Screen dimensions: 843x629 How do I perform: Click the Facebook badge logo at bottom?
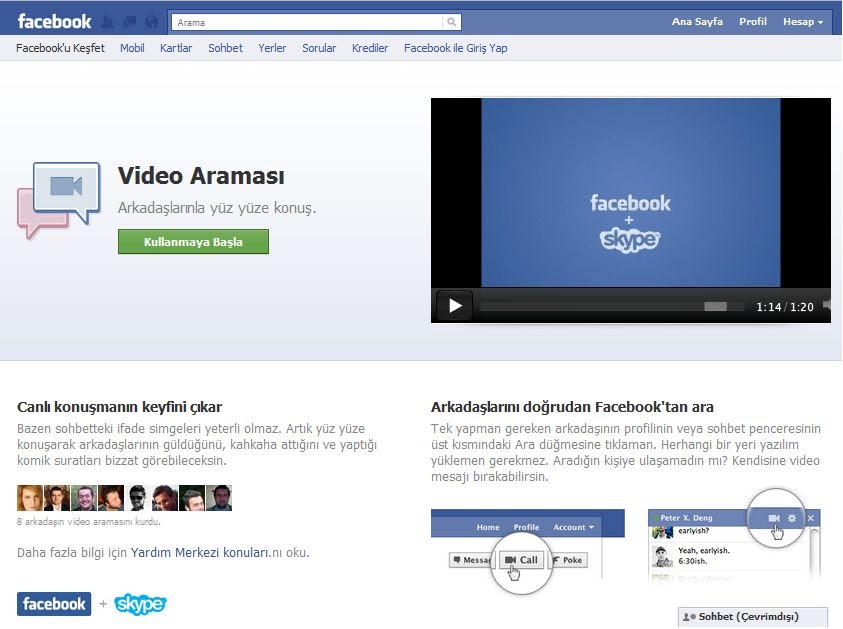[x=54, y=604]
